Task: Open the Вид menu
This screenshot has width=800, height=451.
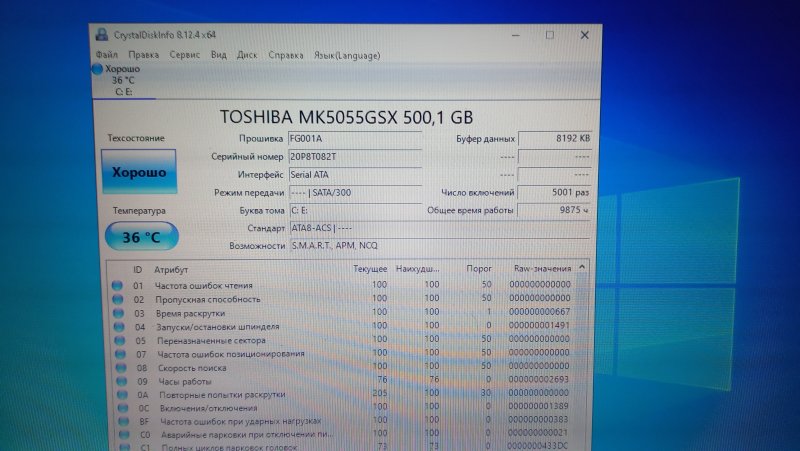Action: tap(218, 55)
